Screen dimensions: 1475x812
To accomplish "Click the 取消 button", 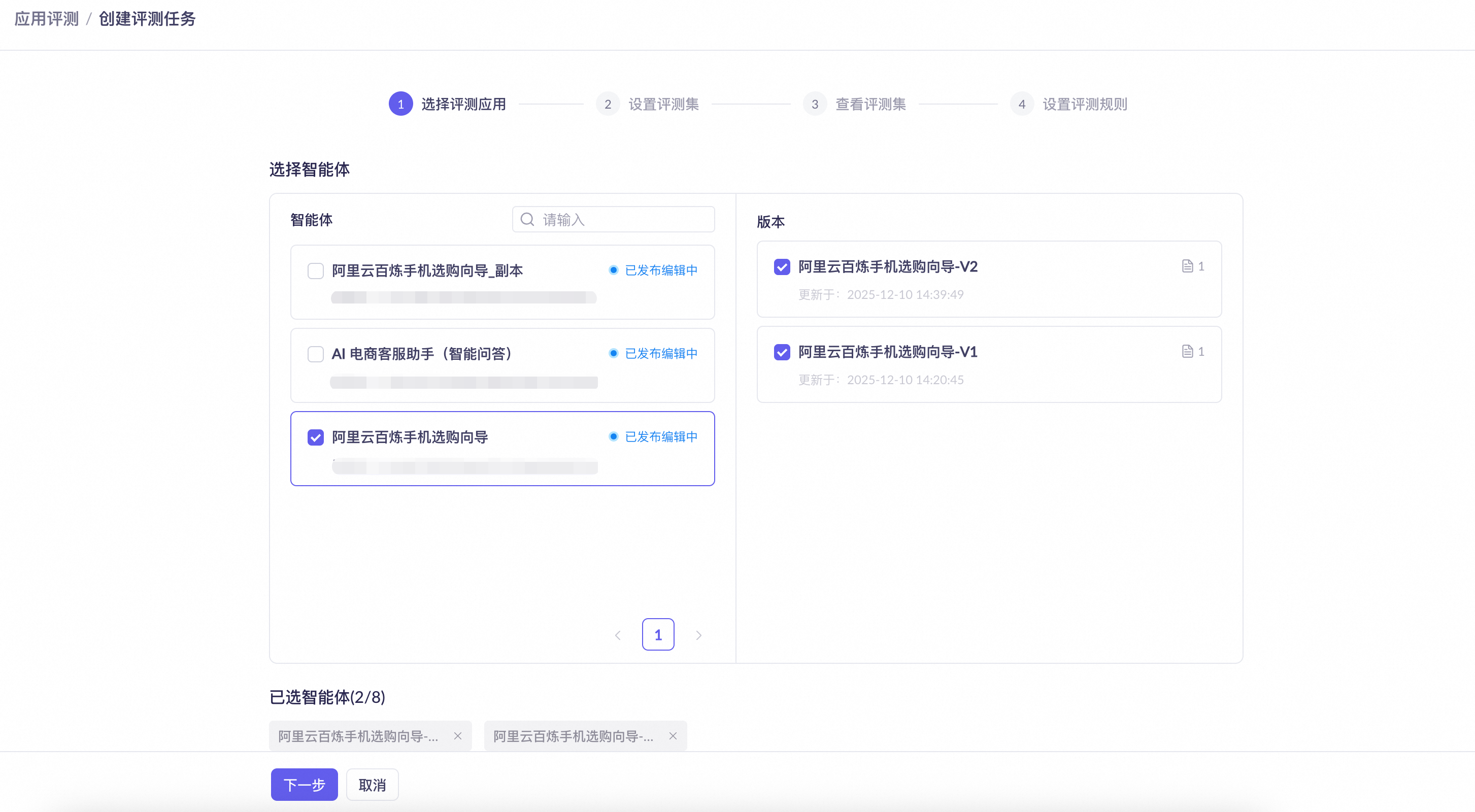I will [x=372, y=785].
